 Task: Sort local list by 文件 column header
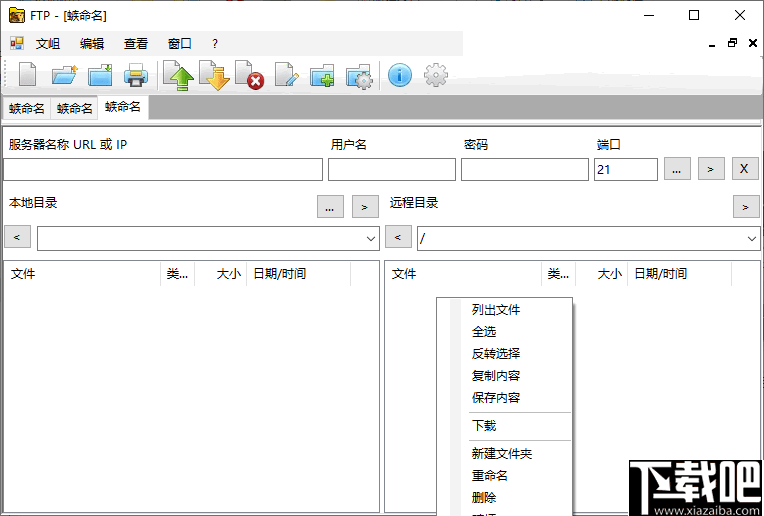83,274
